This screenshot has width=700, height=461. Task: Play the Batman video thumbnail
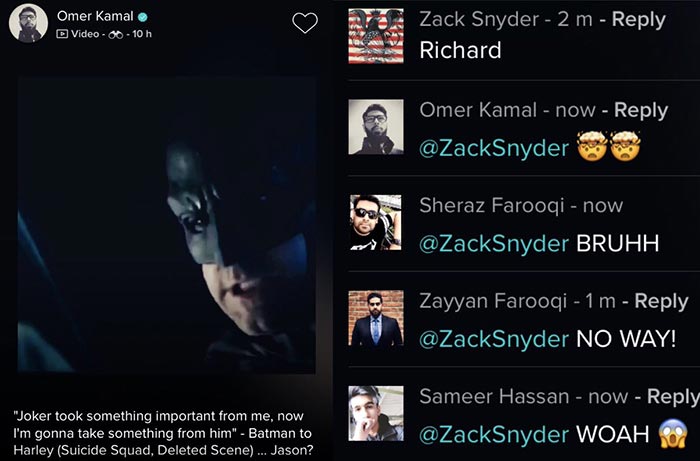166,225
